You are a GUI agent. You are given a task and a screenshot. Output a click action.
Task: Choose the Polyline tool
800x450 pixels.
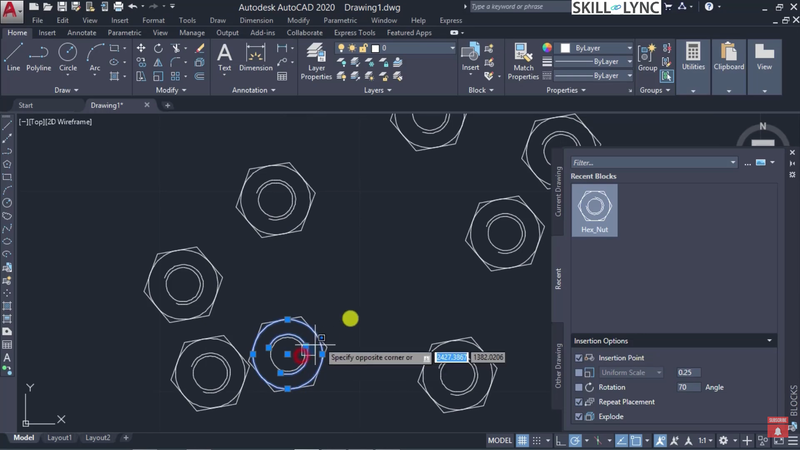(39, 55)
